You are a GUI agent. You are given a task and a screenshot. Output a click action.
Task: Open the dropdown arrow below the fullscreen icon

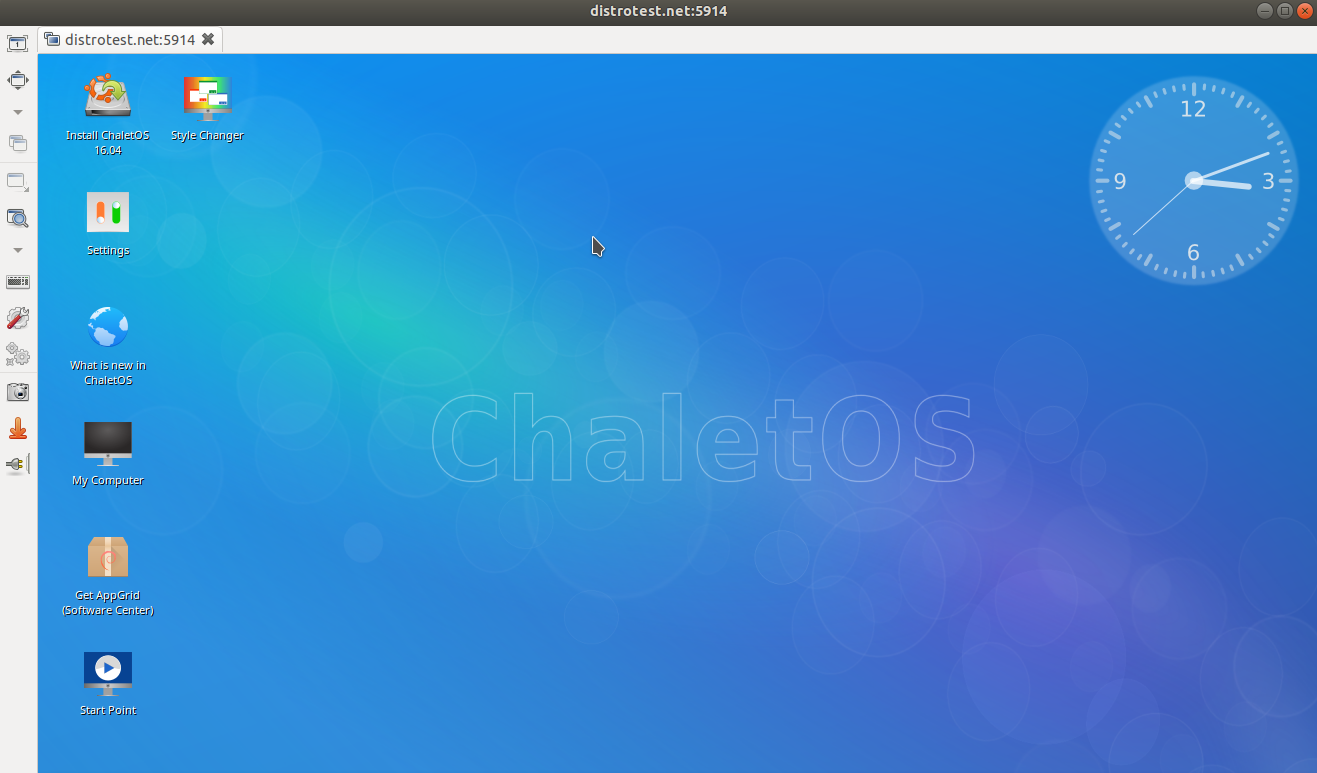point(18,112)
